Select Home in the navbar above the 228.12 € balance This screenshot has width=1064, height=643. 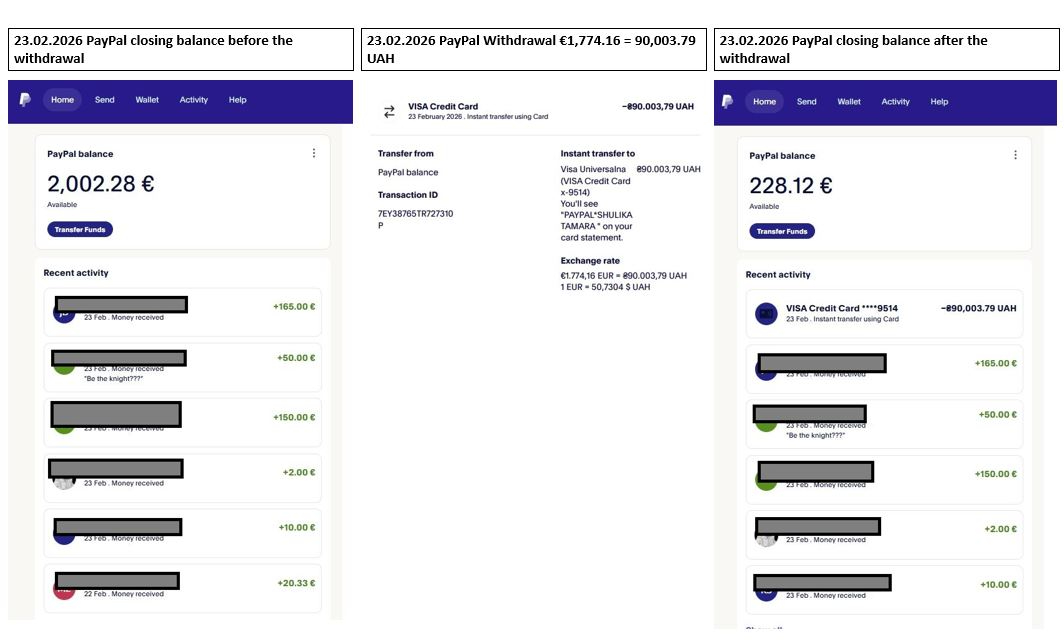coord(764,102)
